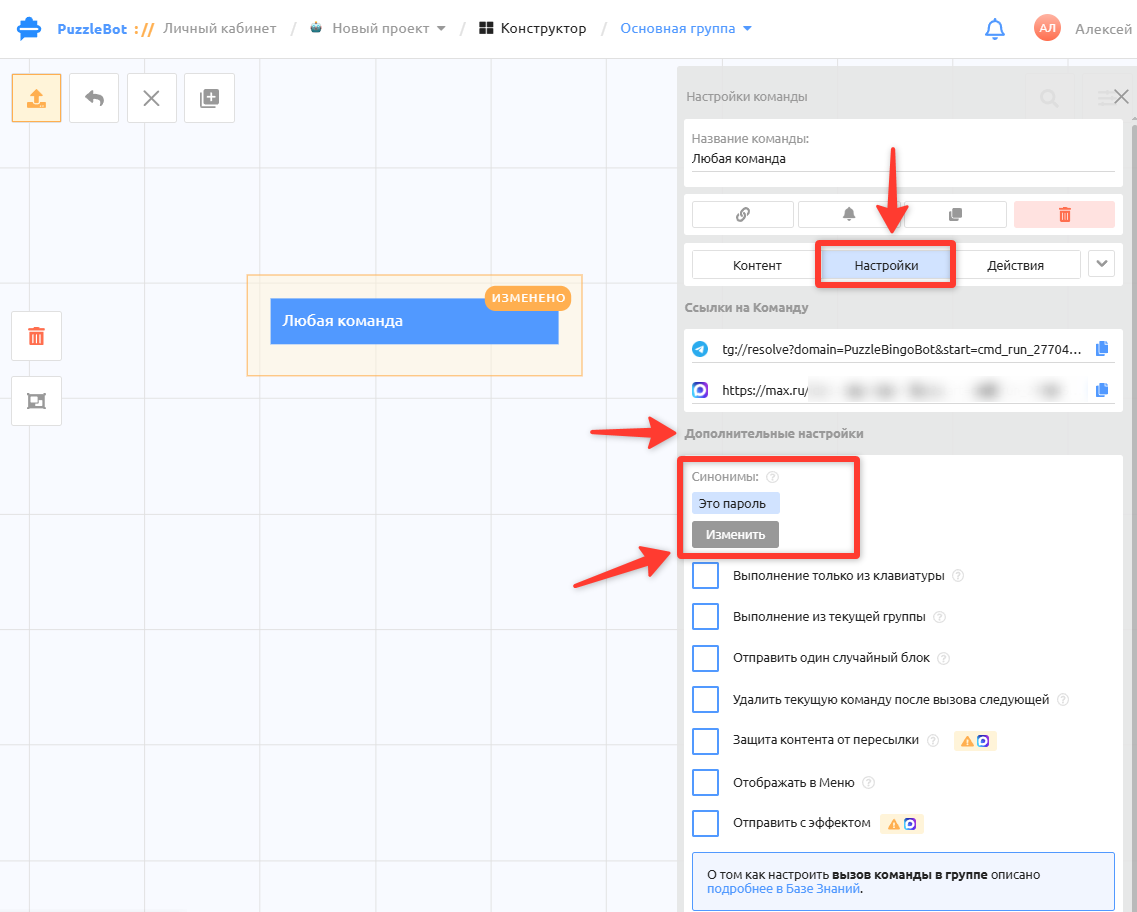Click the fit-to-screen frame icon
This screenshot has height=912, width=1137.
[x=36, y=401]
